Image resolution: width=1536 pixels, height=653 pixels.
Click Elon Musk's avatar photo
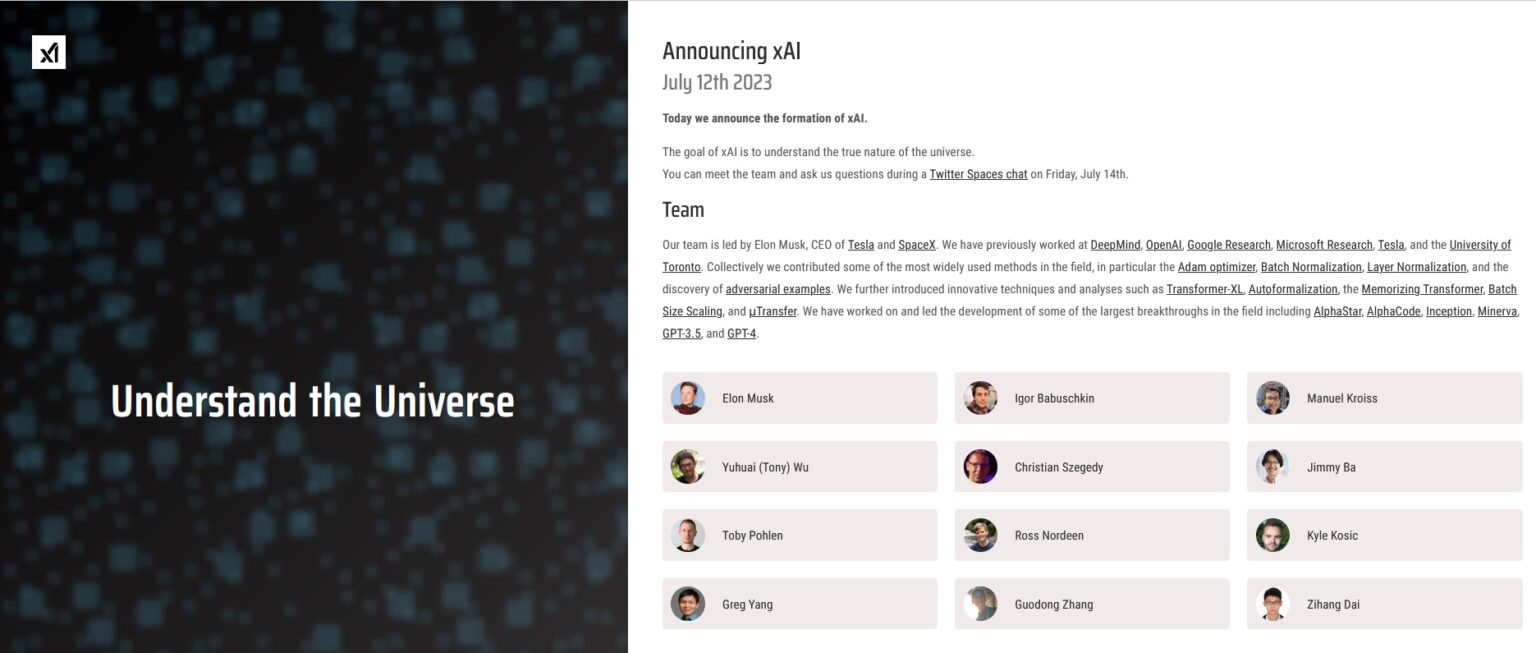[x=688, y=398]
